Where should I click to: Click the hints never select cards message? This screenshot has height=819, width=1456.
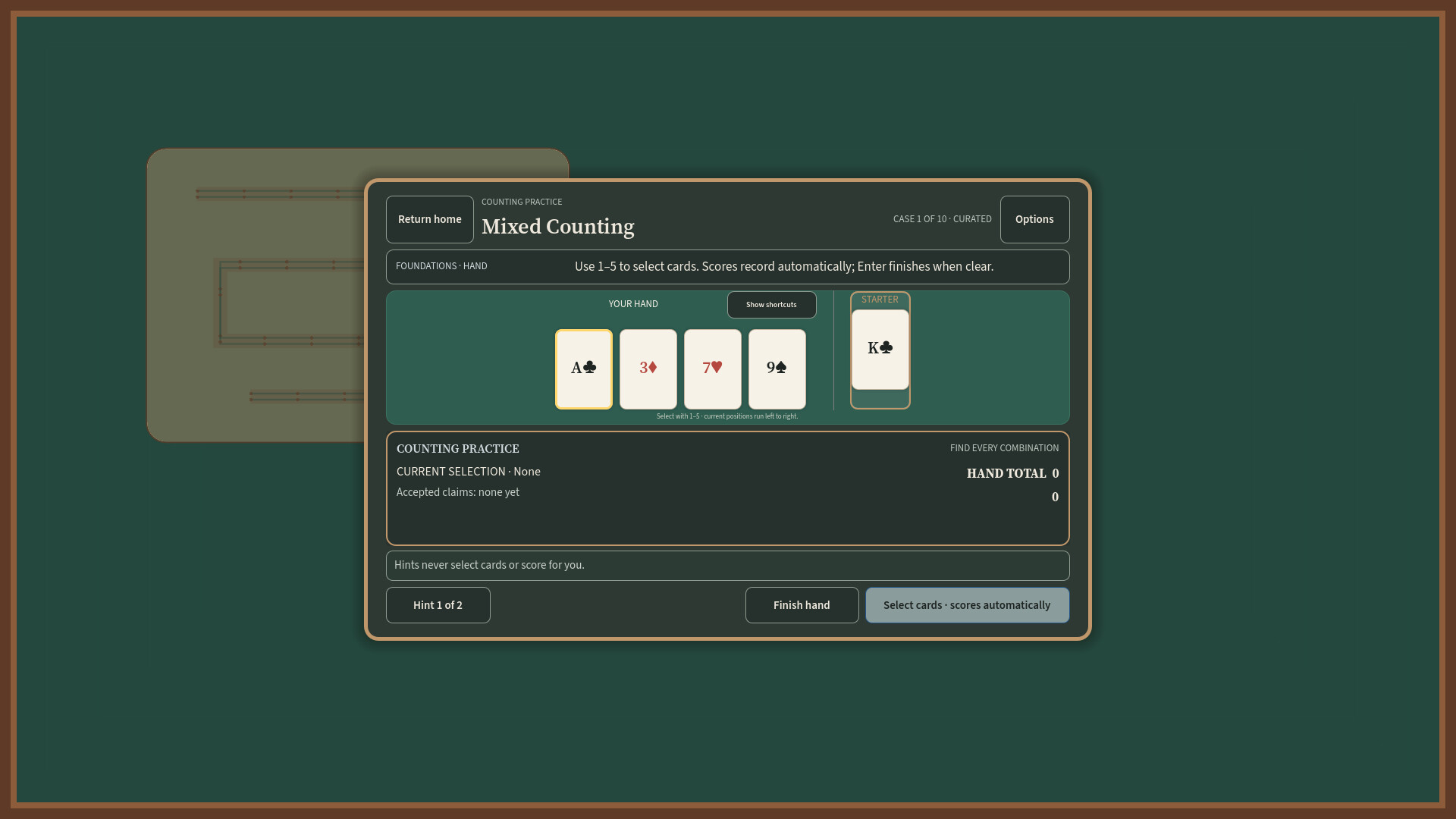[489, 565]
